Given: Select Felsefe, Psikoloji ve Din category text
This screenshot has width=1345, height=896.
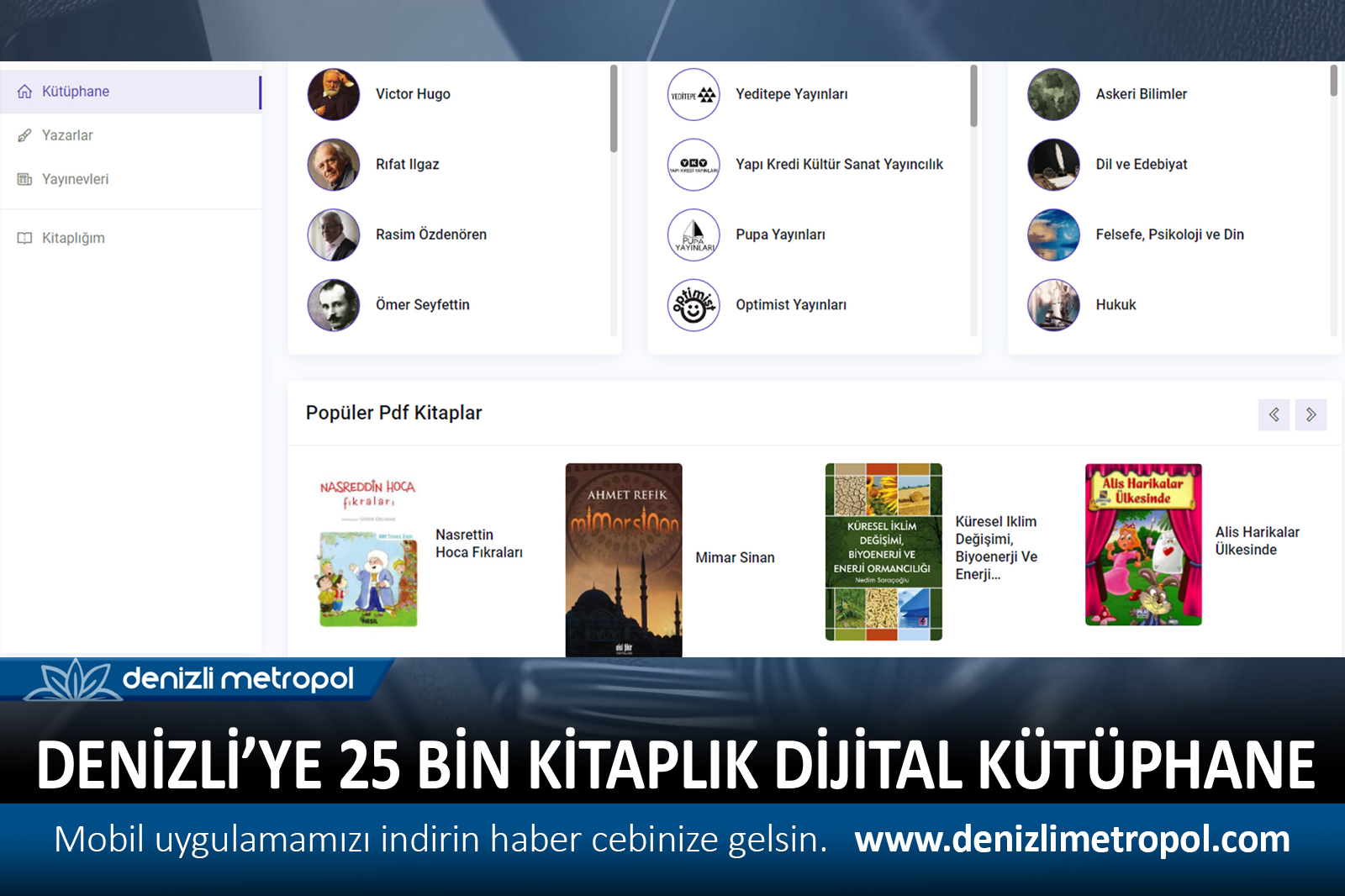Looking at the screenshot, I should coord(1170,235).
